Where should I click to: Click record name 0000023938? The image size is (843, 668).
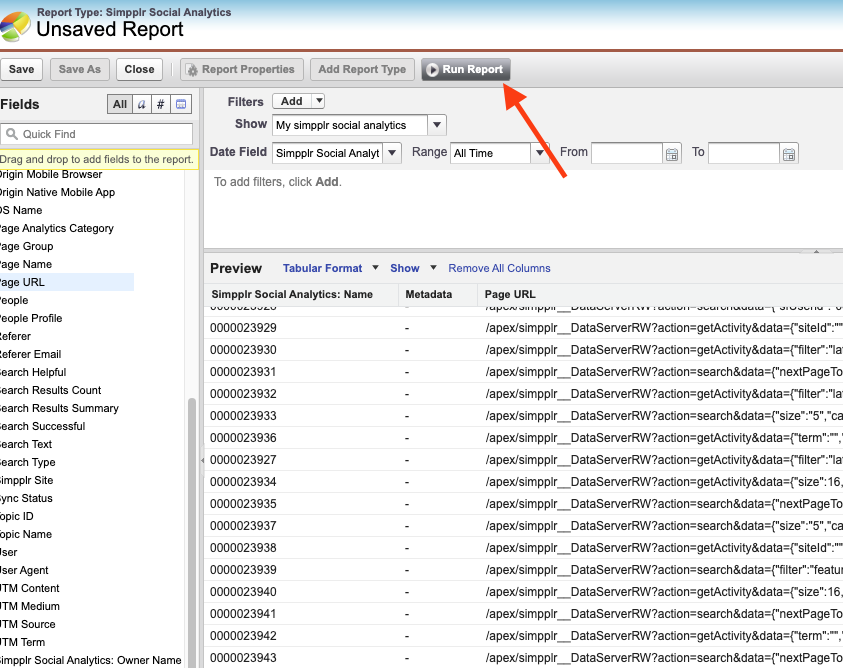243,548
